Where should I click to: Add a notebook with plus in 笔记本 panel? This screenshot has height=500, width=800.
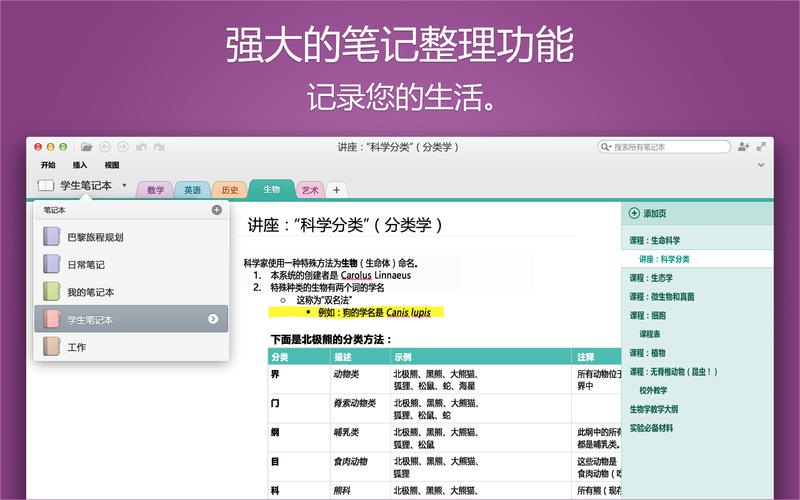pyautogui.click(x=217, y=210)
